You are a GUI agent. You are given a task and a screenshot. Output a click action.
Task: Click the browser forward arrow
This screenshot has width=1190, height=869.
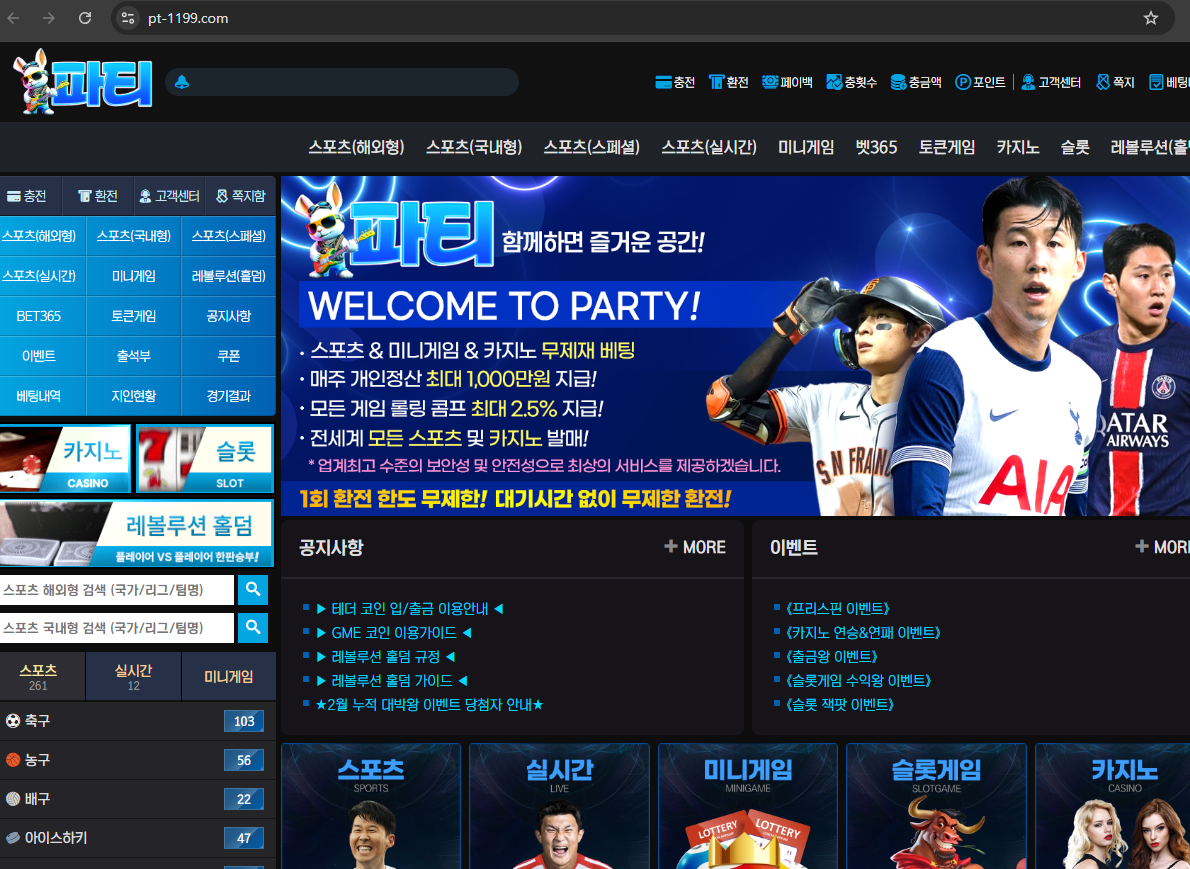pos(49,18)
